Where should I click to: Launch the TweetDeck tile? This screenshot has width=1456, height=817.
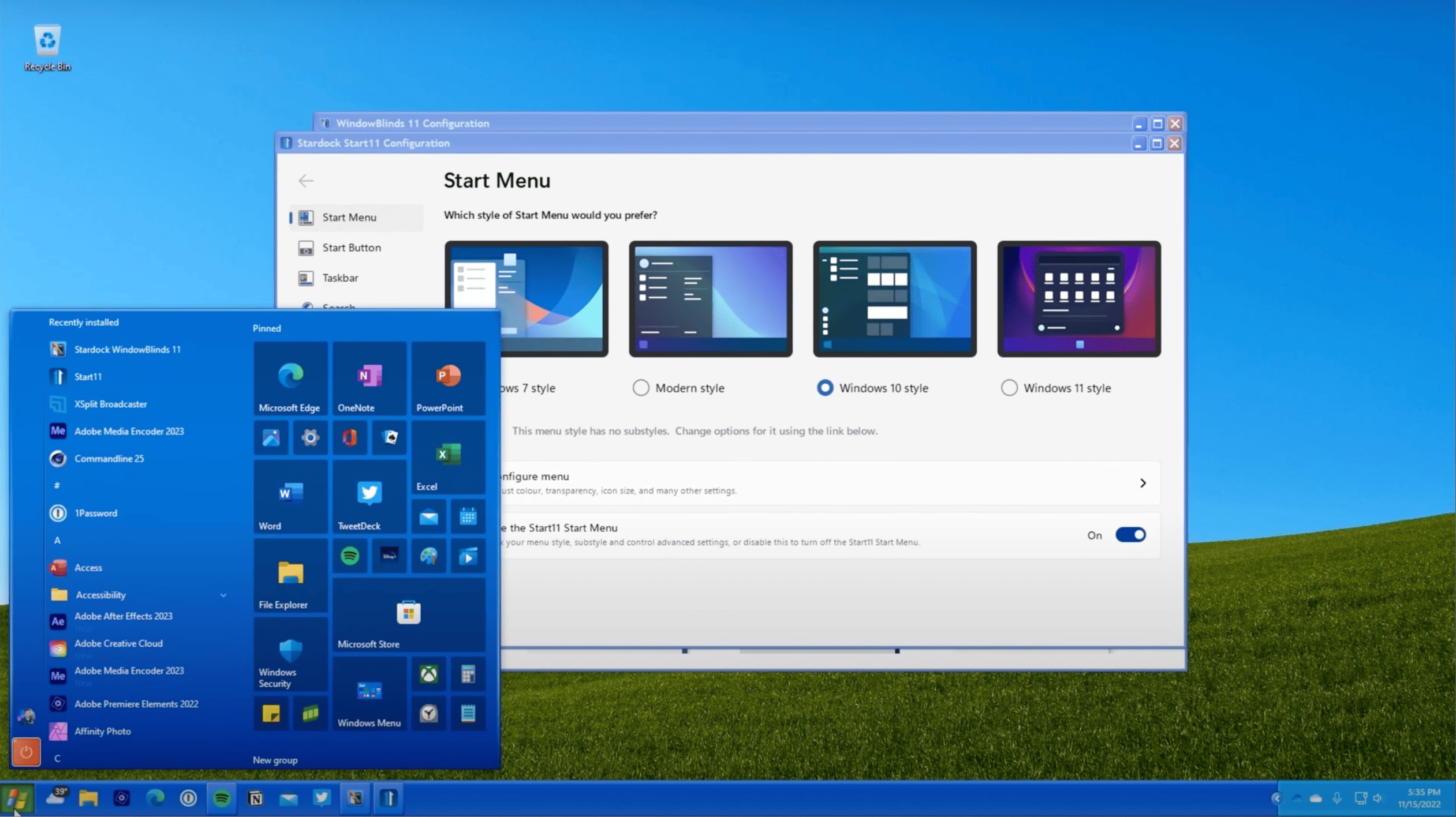click(x=369, y=493)
